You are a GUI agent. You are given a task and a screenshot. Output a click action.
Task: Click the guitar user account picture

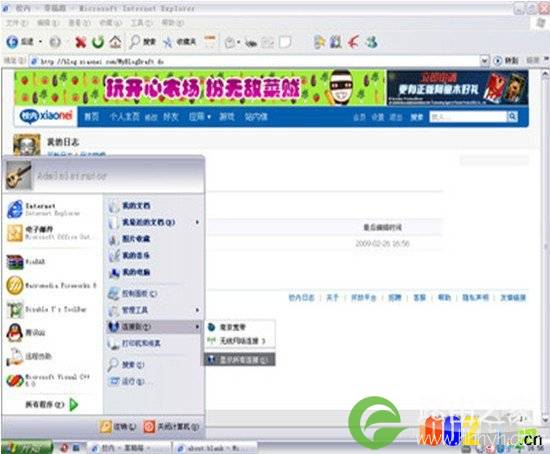click(19, 175)
